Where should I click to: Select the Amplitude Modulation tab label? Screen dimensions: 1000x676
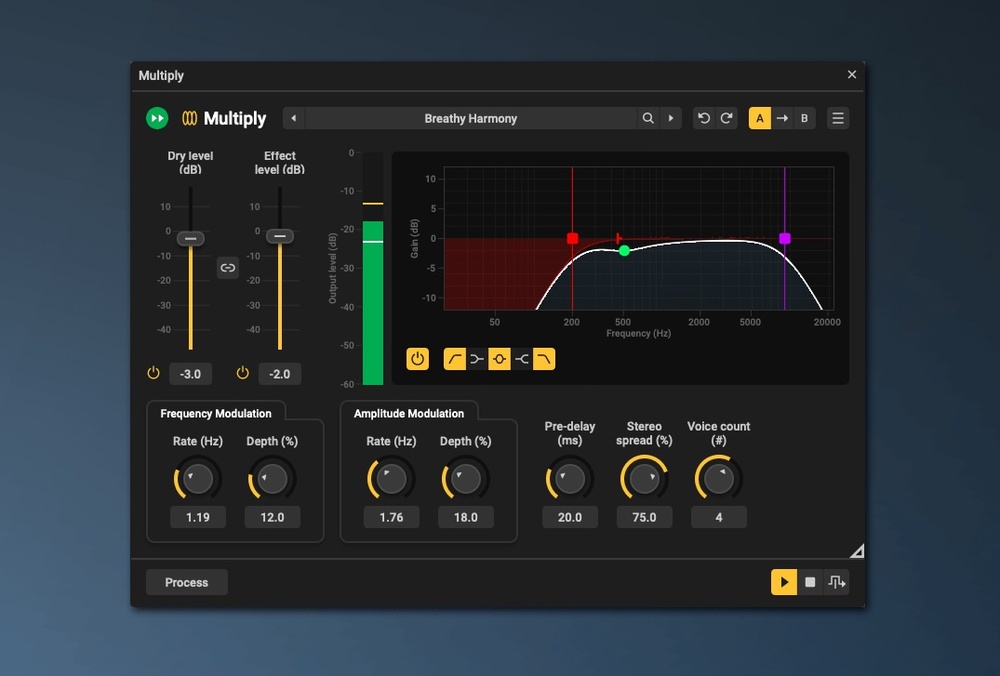tap(409, 413)
